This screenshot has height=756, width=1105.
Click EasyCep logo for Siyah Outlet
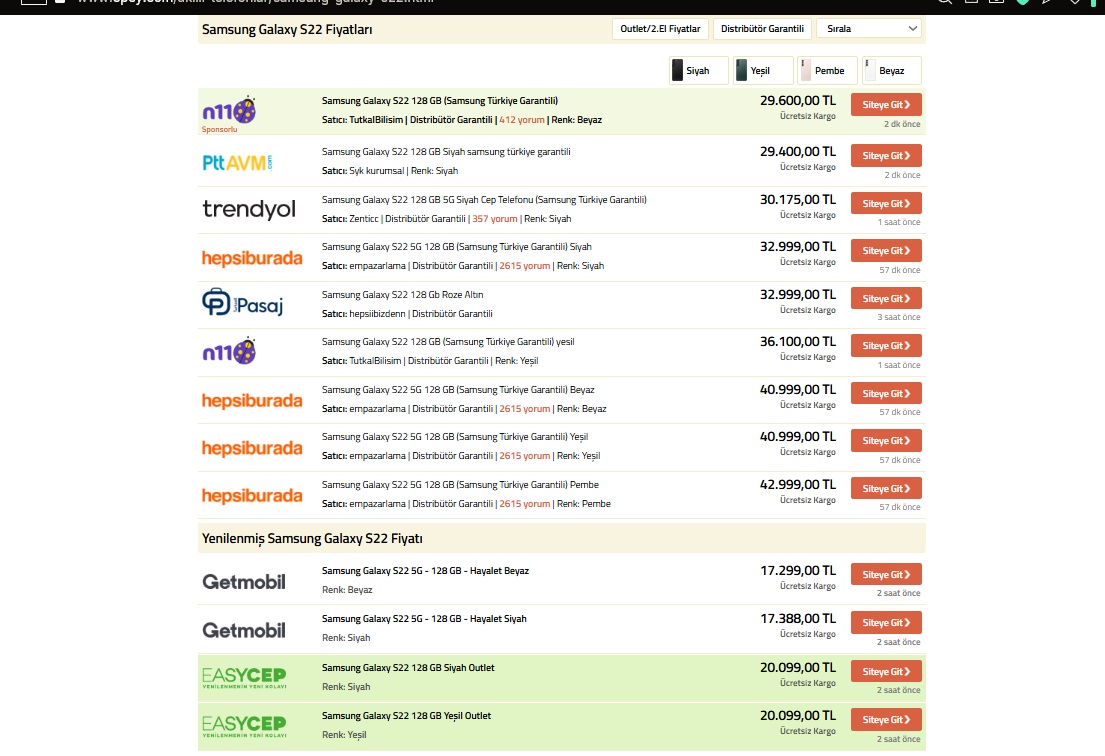244,678
